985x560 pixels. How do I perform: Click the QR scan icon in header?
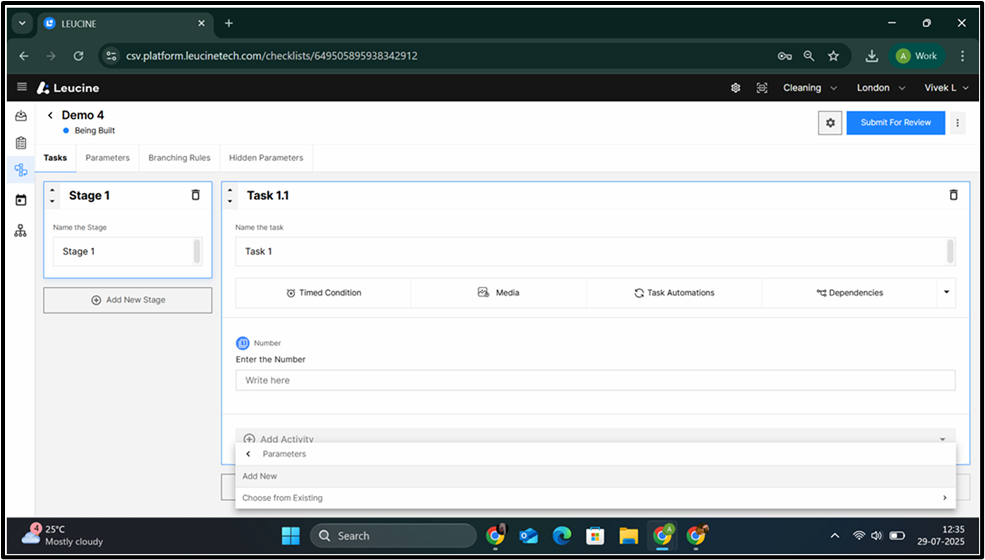(x=762, y=88)
